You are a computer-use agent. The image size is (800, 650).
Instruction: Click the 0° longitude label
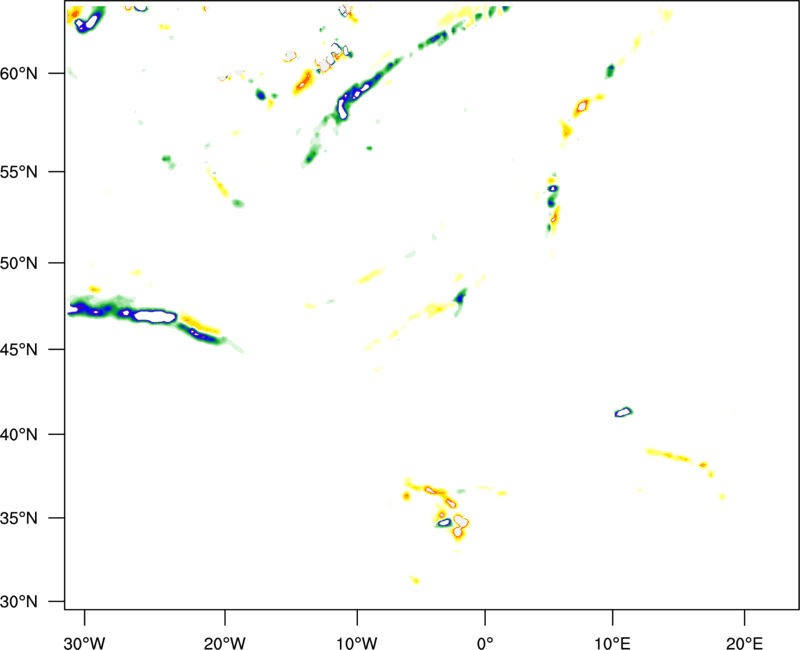click(485, 643)
